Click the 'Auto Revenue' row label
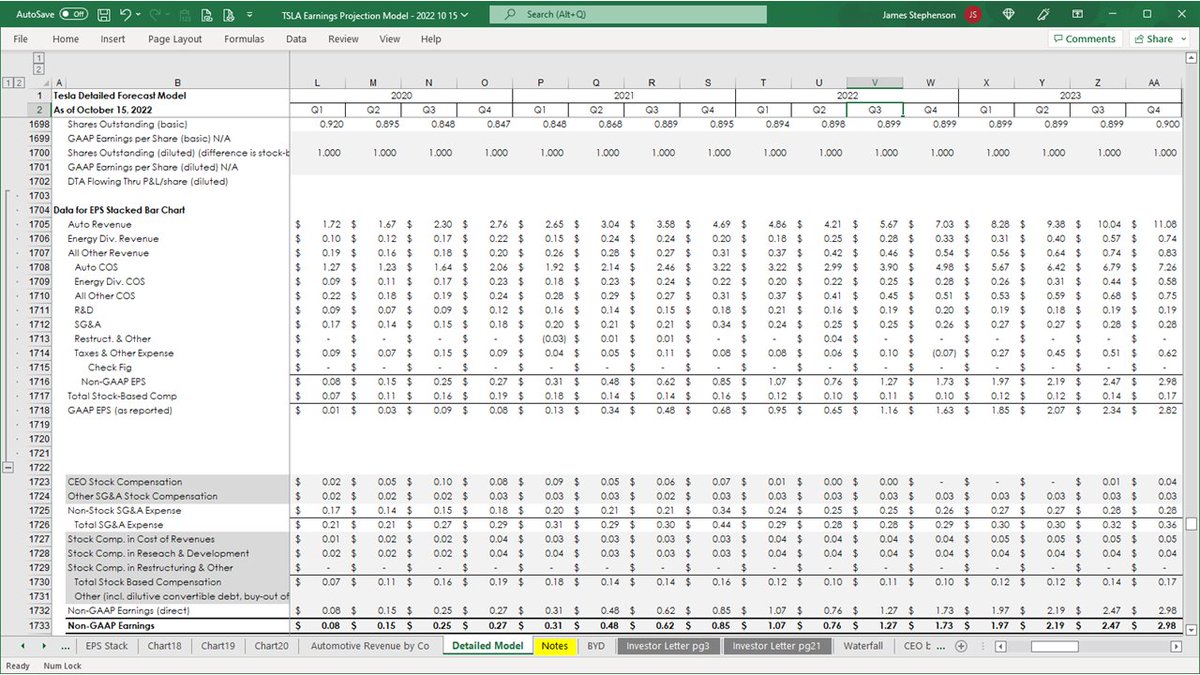This screenshot has height=675, width=1200. click(99, 225)
